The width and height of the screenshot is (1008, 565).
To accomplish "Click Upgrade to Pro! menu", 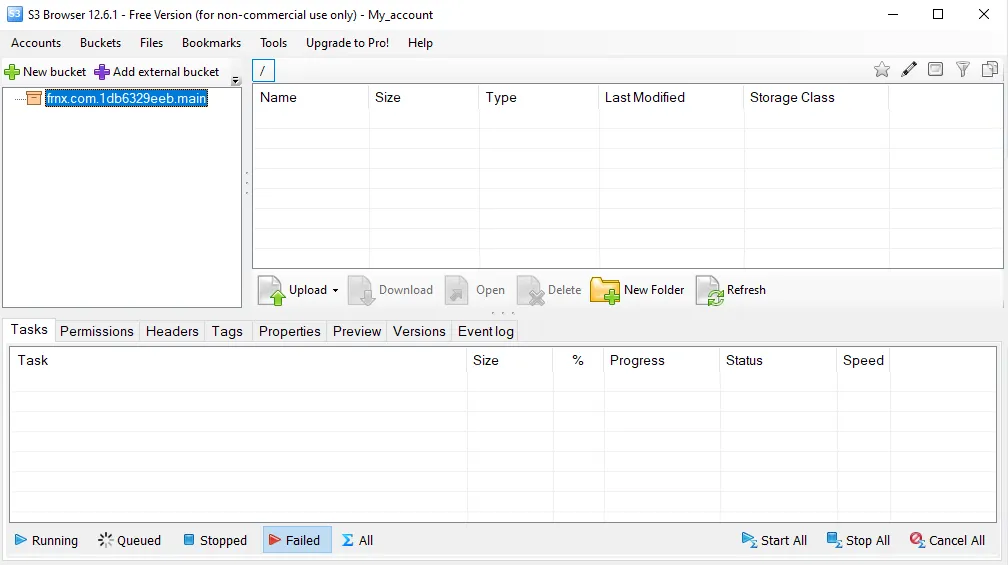I will tap(347, 43).
